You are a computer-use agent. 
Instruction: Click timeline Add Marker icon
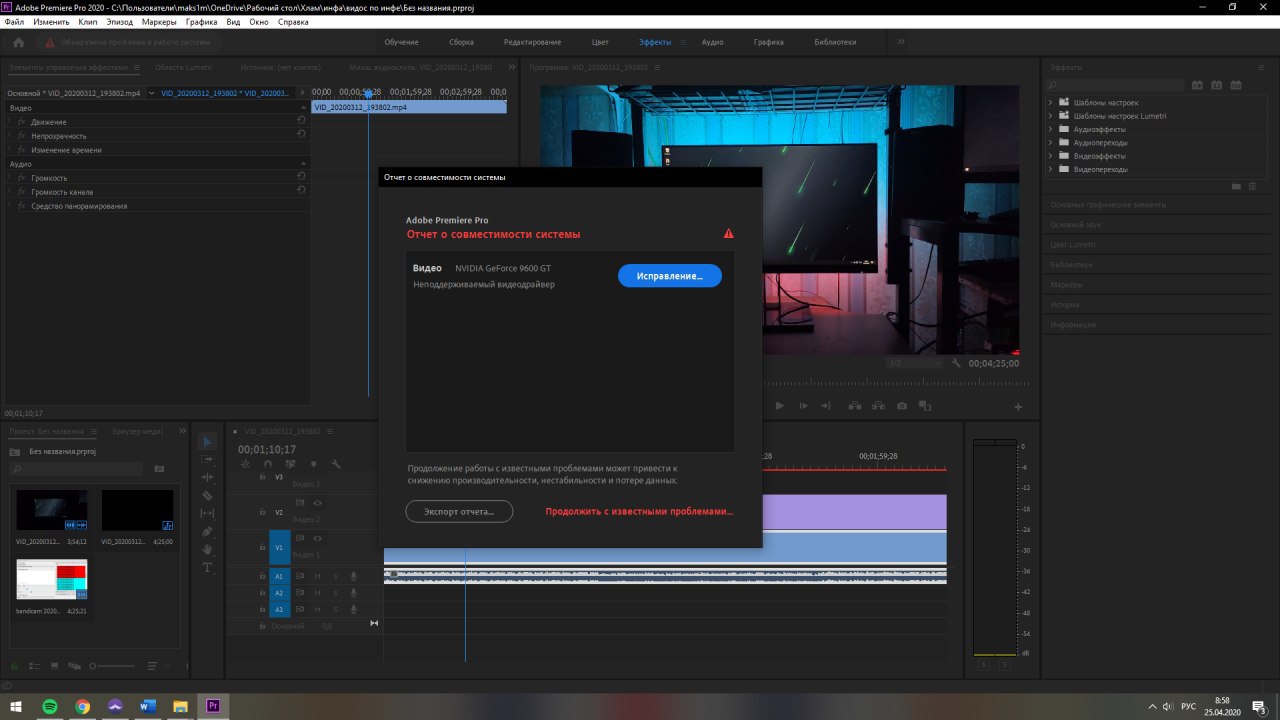point(313,464)
